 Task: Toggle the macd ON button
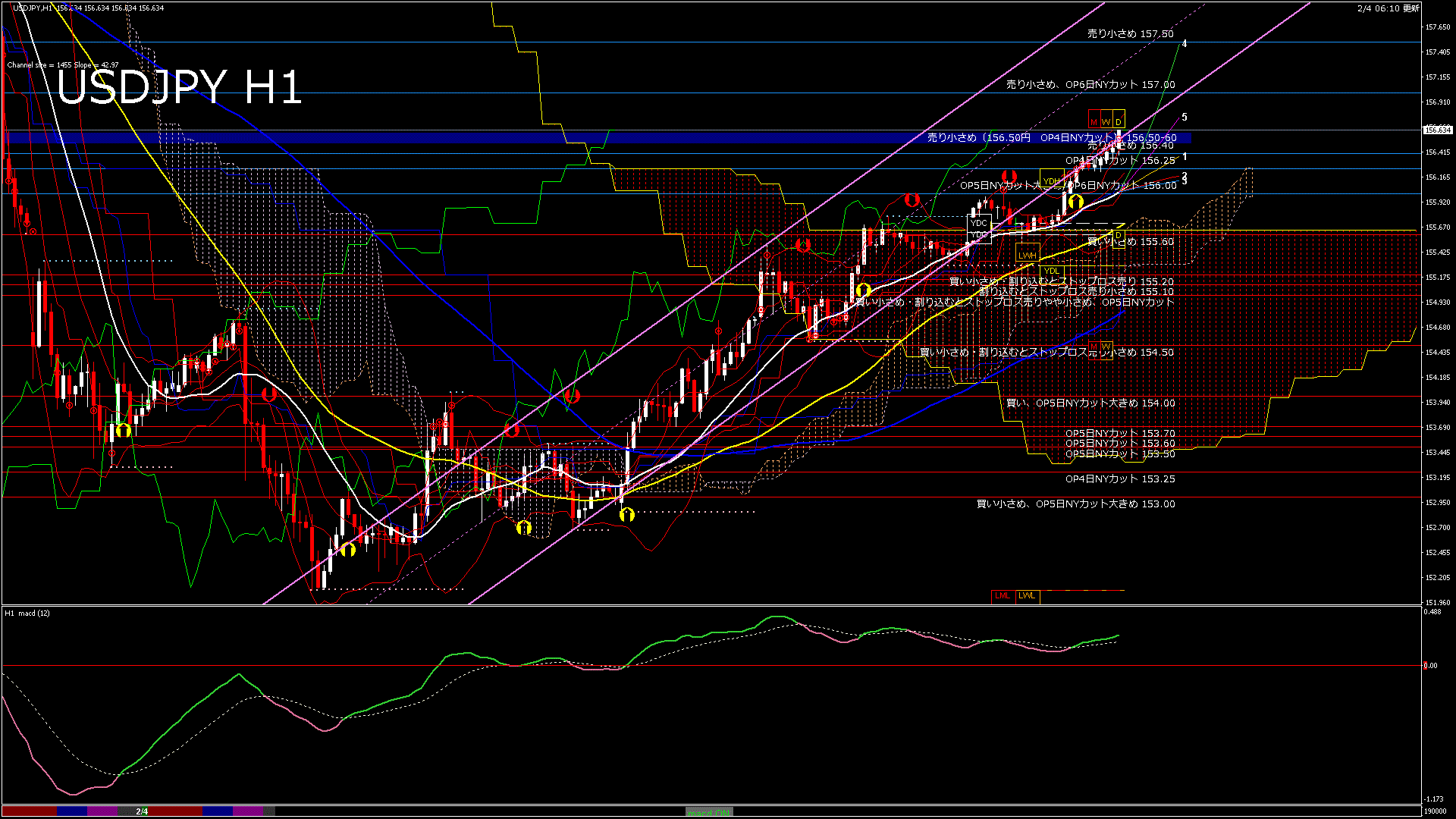tap(709, 812)
